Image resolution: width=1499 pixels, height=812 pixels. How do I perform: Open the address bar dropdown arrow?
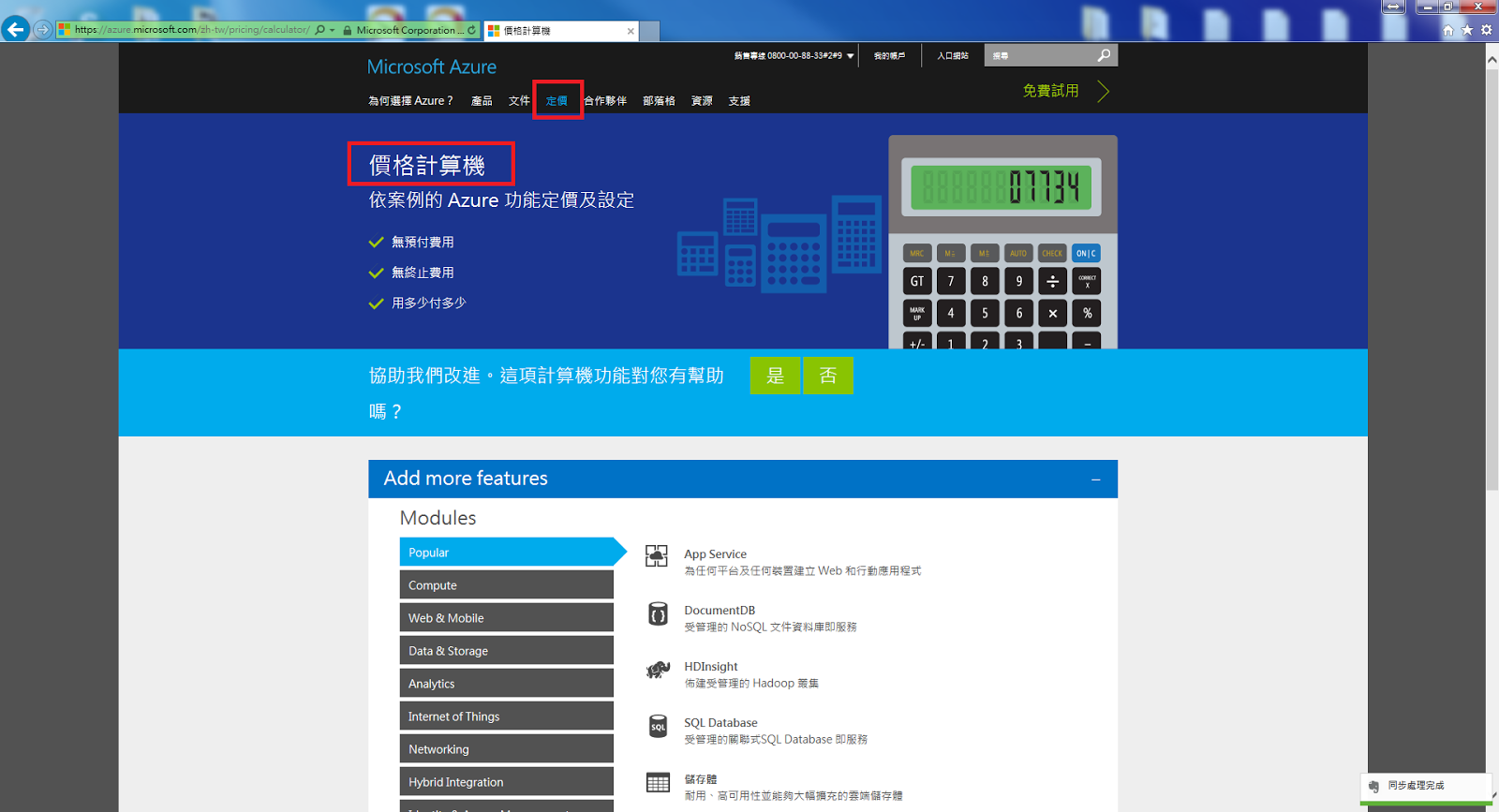coord(332,30)
